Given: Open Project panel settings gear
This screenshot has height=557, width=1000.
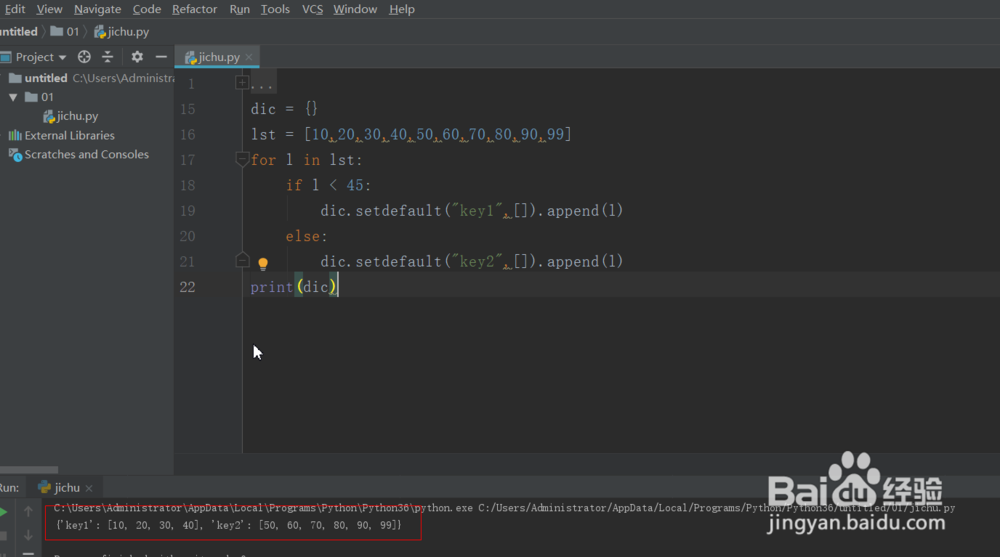Looking at the screenshot, I should (137, 57).
